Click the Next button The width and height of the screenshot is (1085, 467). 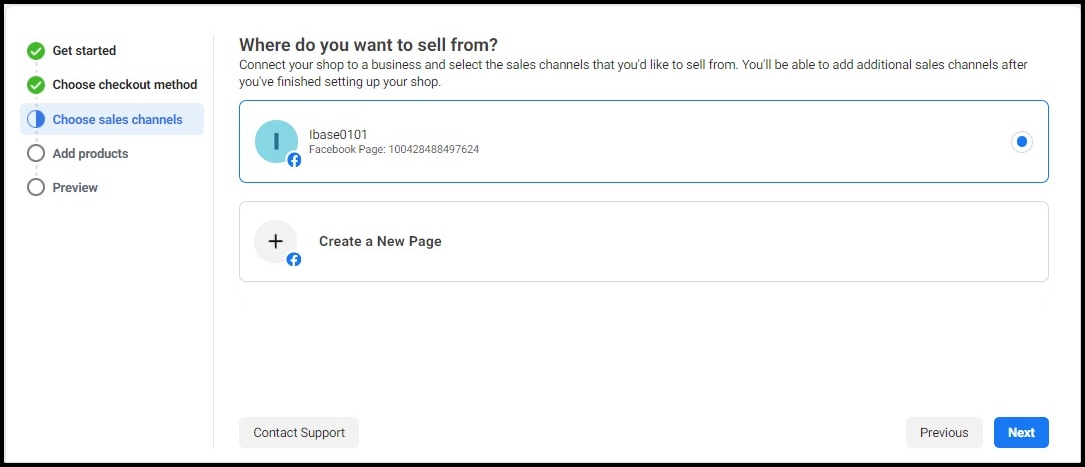[x=1021, y=432]
